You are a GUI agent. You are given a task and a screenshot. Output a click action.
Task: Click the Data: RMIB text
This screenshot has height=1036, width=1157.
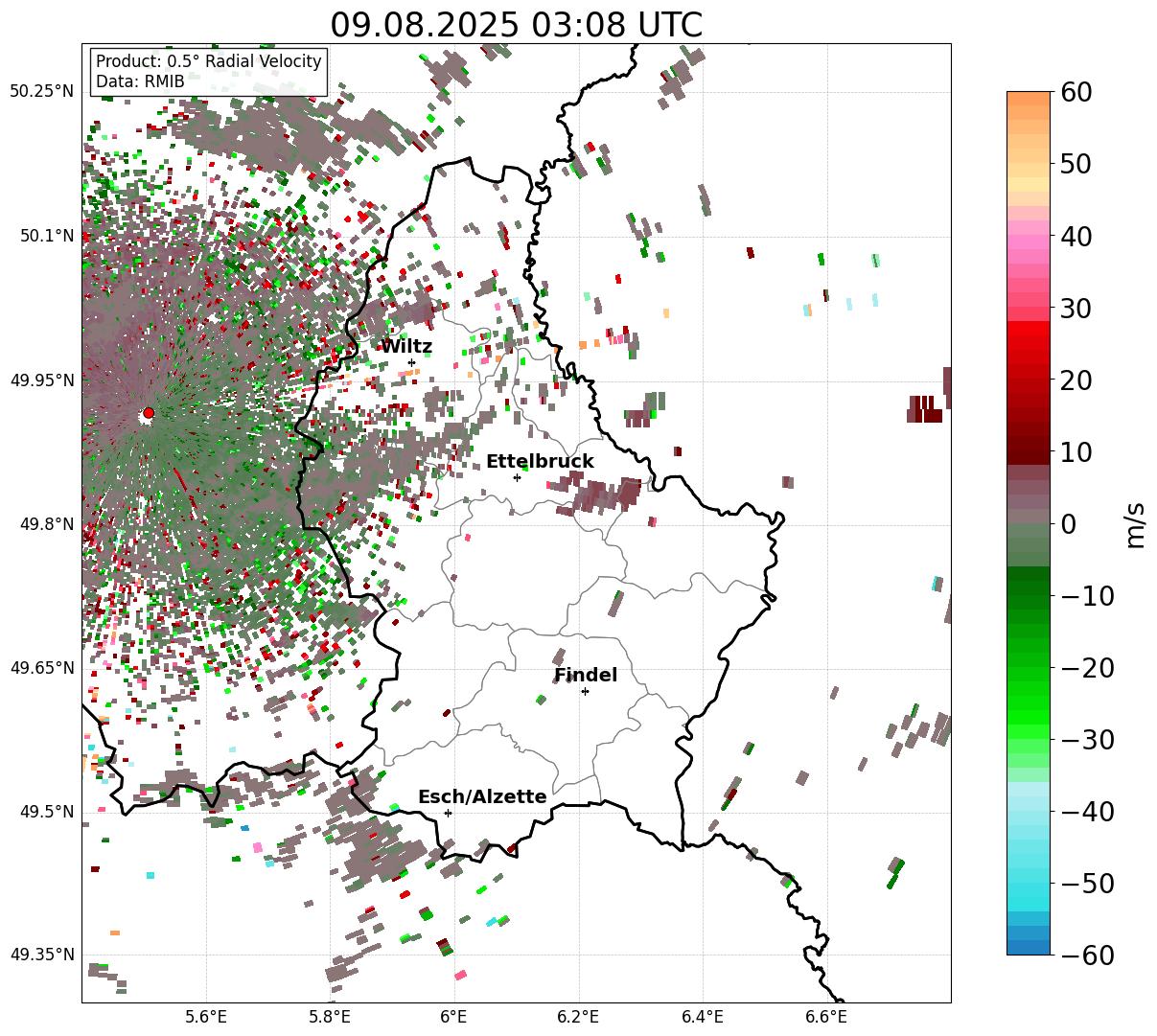click(140, 81)
